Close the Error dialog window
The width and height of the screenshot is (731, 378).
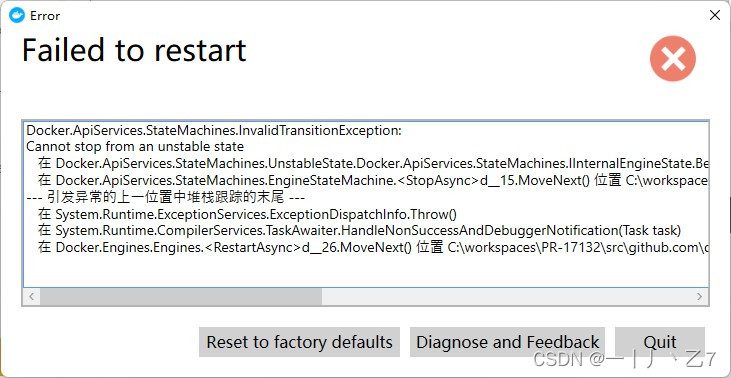(715, 15)
